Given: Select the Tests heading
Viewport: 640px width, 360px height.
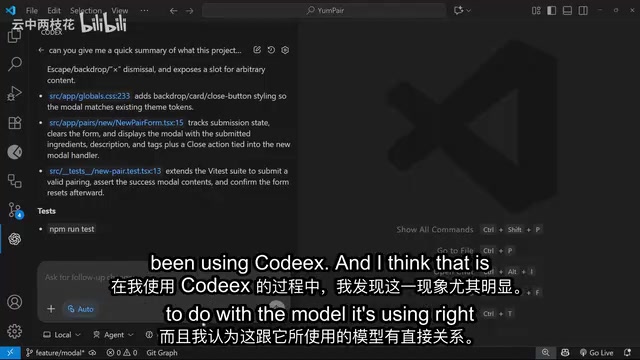Looking at the screenshot, I should pyautogui.click(x=47, y=211).
